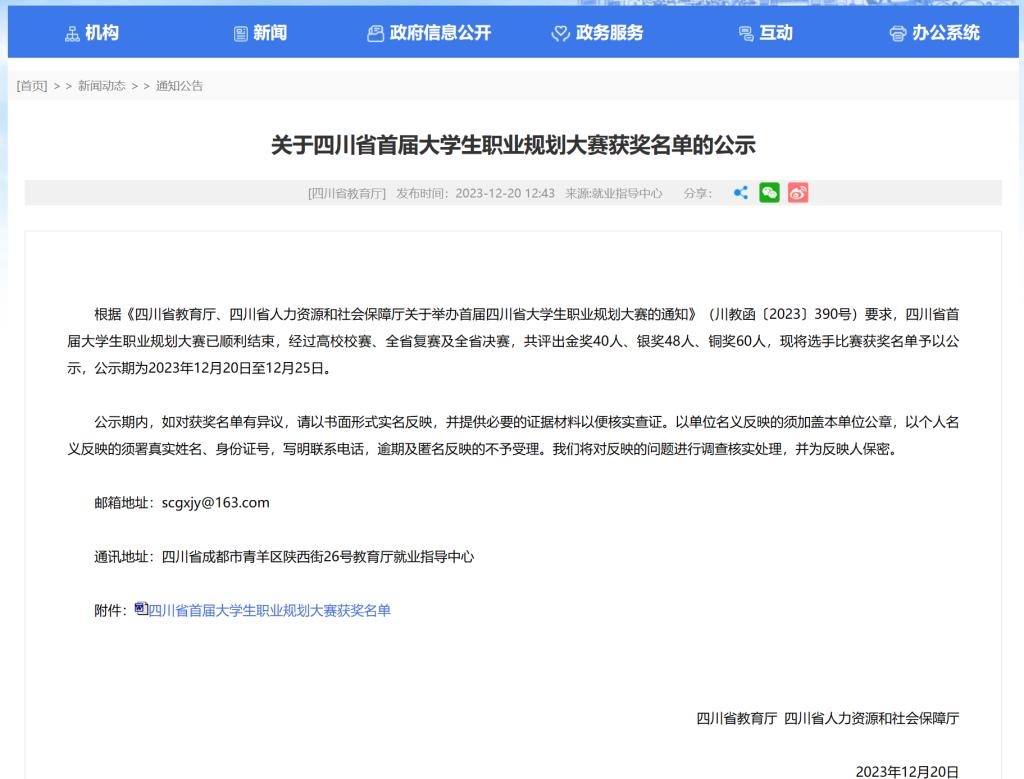Share the article via WeChat icon
The height and width of the screenshot is (779, 1024).
point(769,193)
